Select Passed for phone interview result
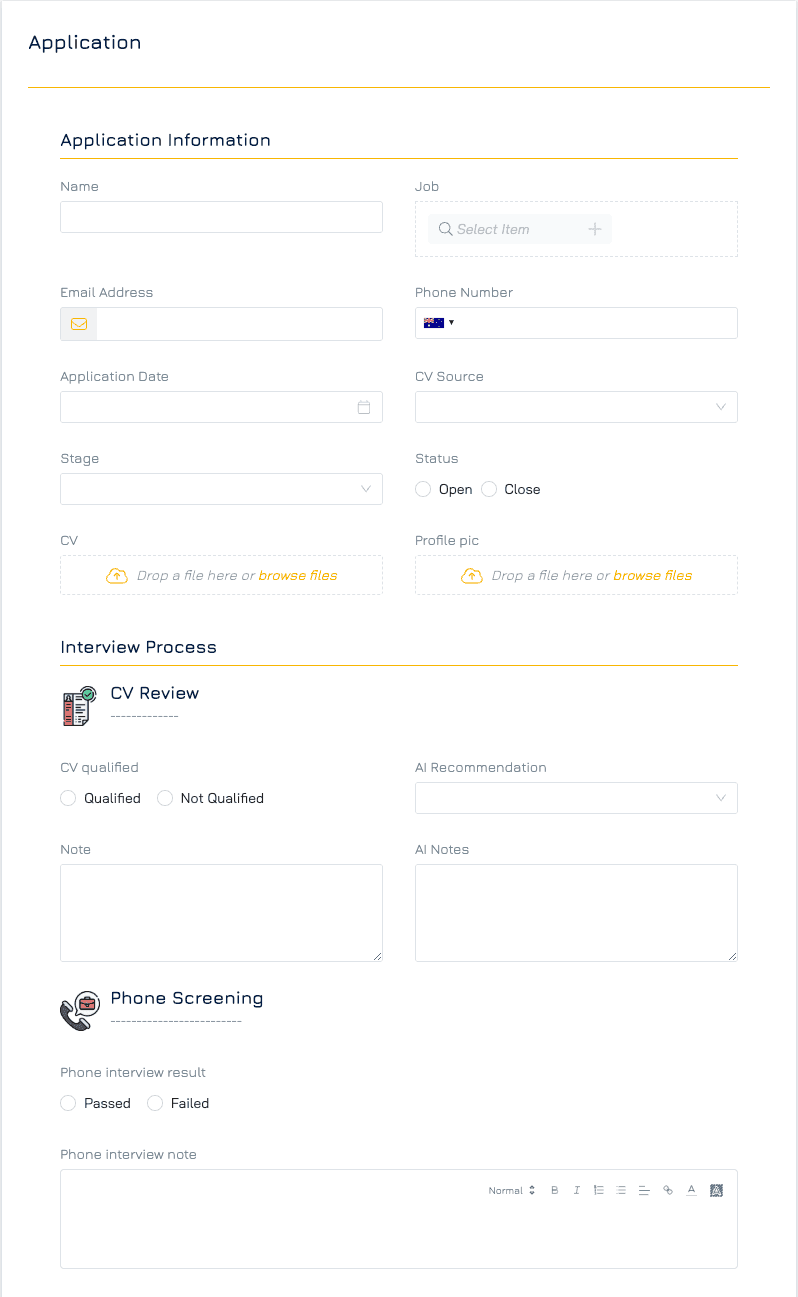This screenshot has height=1297, width=798. 68,1103
